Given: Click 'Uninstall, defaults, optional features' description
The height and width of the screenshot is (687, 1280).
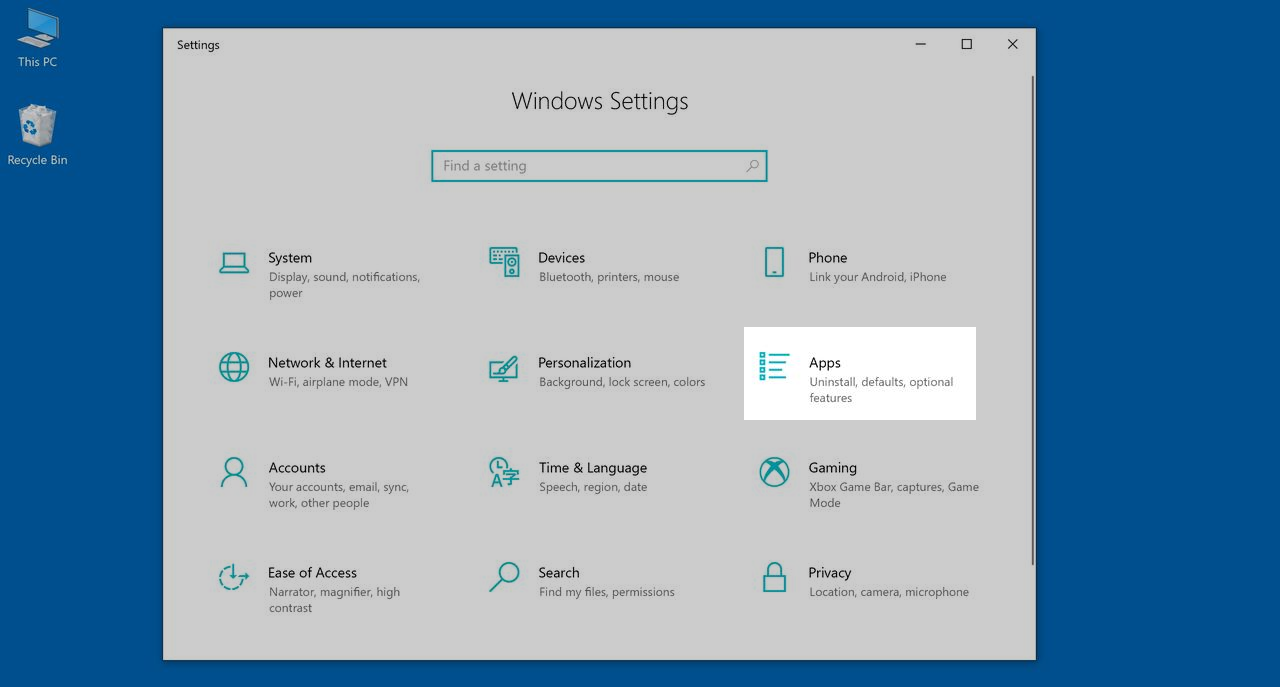Looking at the screenshot, I should pos(881,390).
